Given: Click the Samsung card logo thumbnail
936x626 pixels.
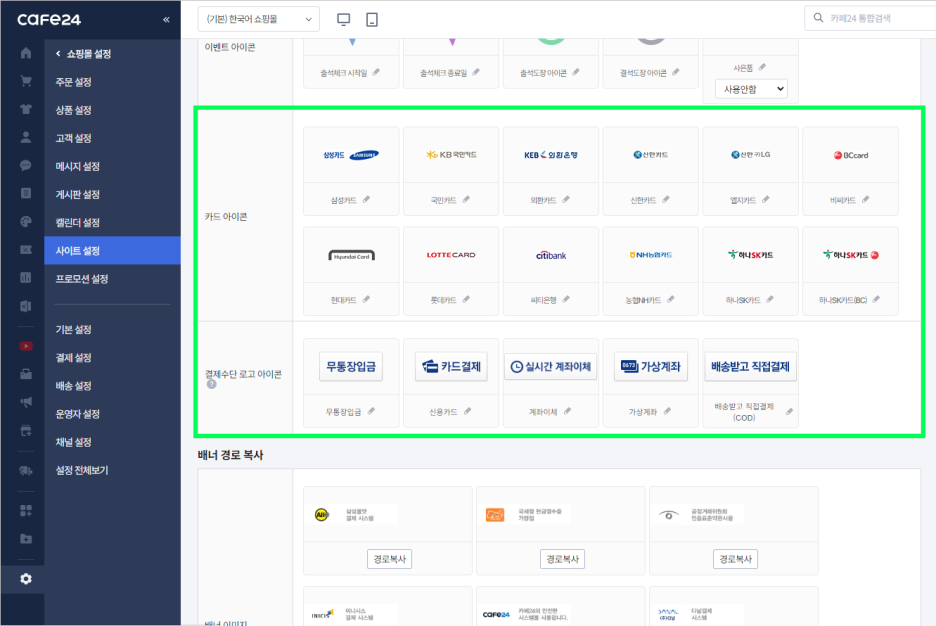Looking at the screenshot, I should (x=351, y=155).
